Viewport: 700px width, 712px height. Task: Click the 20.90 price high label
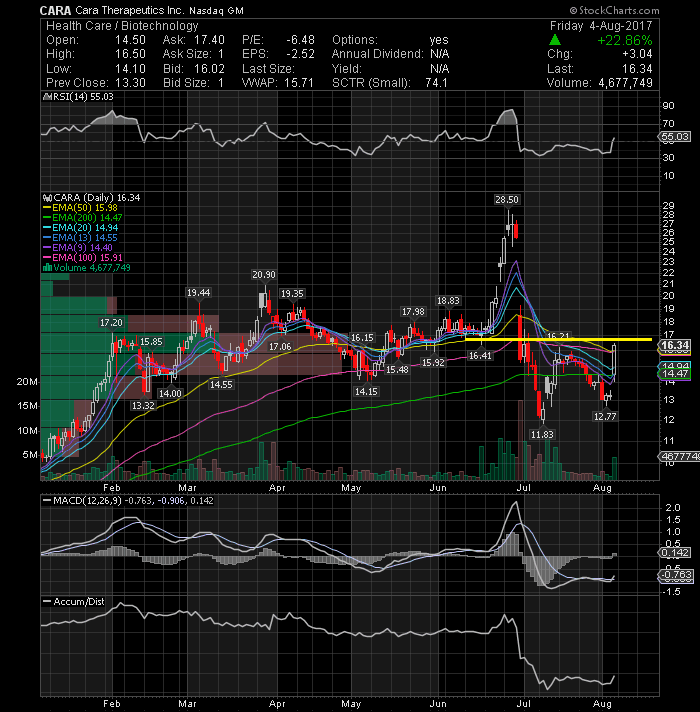pos(264,275)
